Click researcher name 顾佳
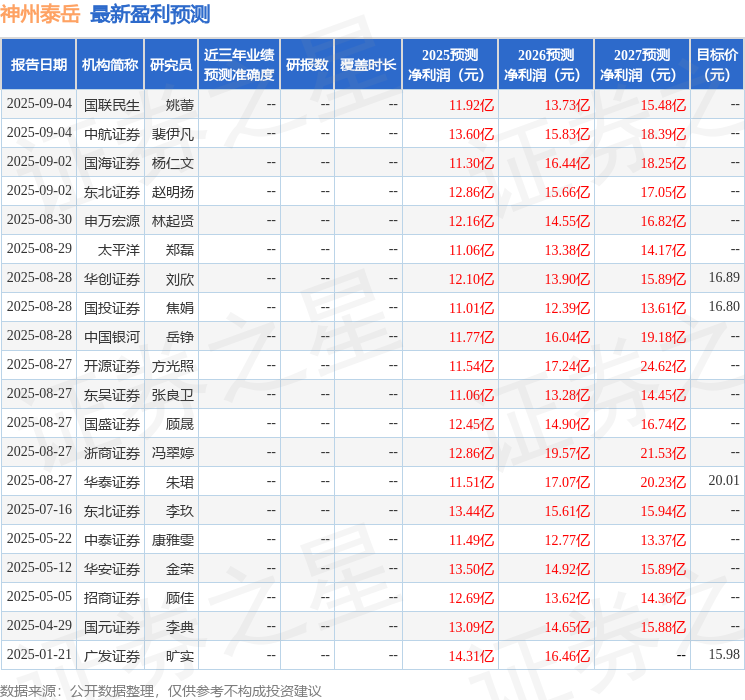Viewport: 745px width, 700px height. click(x=180, y=598)
